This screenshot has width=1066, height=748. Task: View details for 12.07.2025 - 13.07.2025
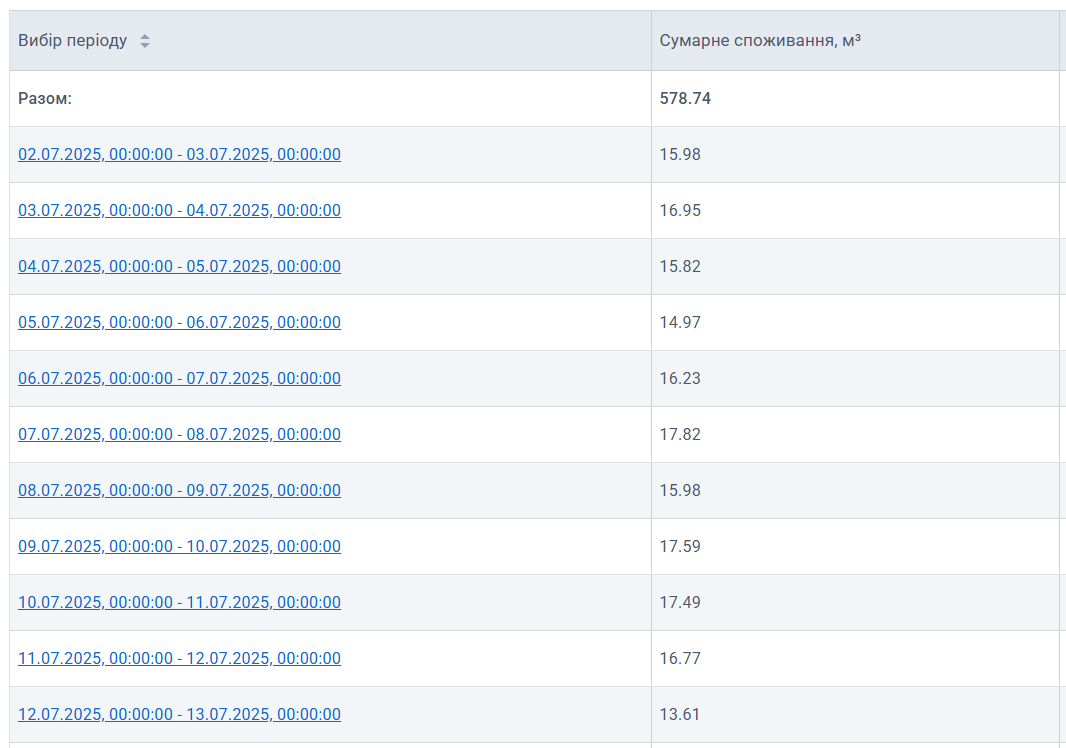[179, 714]
